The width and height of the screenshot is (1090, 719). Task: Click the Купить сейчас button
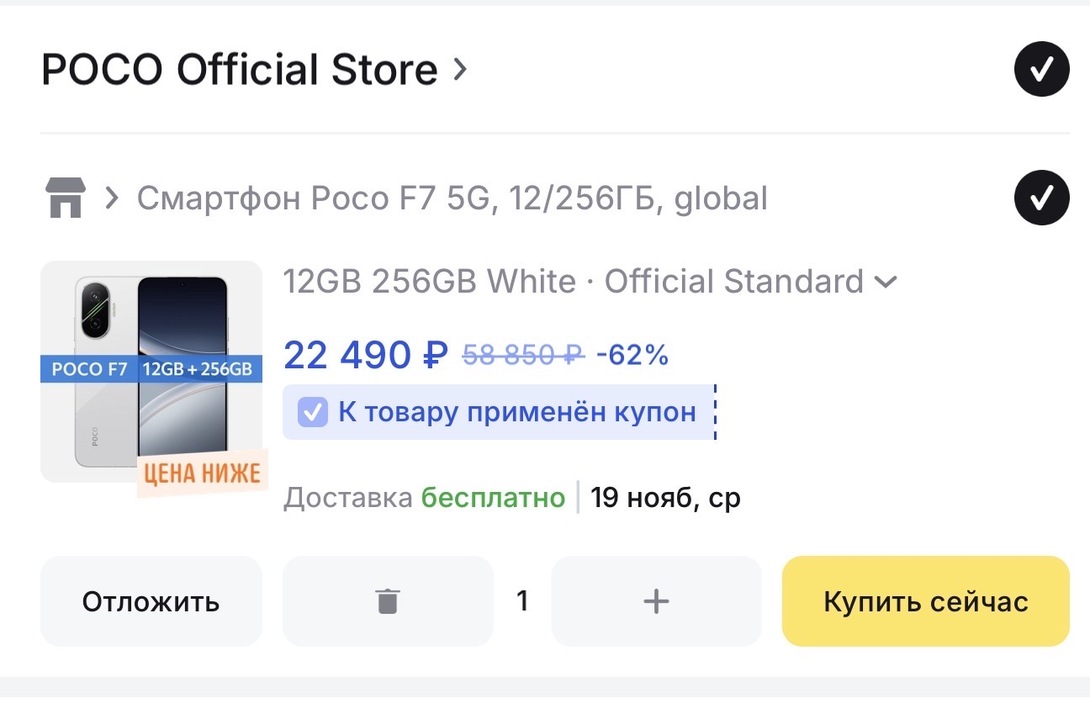(925, 601)
